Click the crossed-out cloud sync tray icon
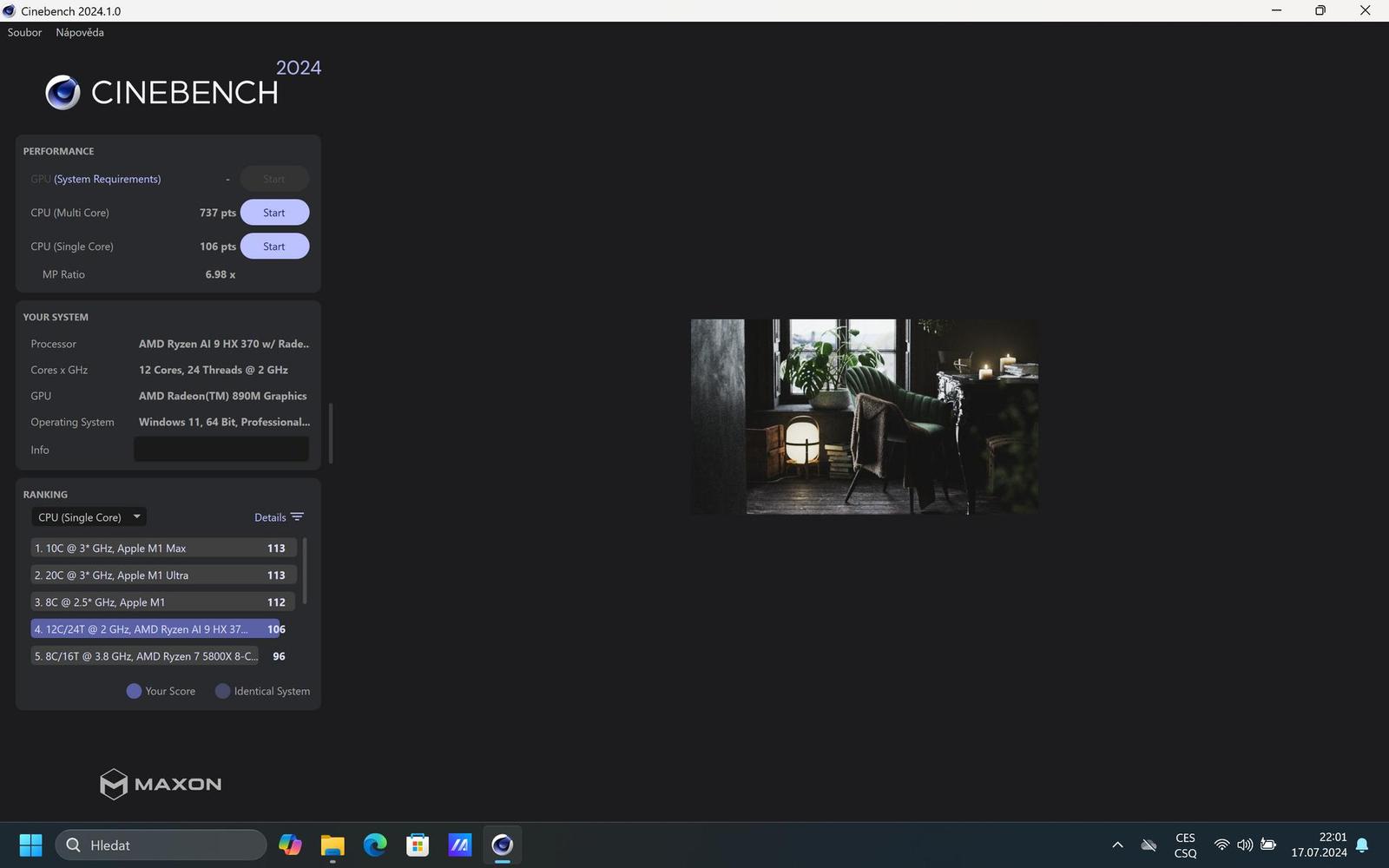 pyautogui.click(x=1149, y=845)
